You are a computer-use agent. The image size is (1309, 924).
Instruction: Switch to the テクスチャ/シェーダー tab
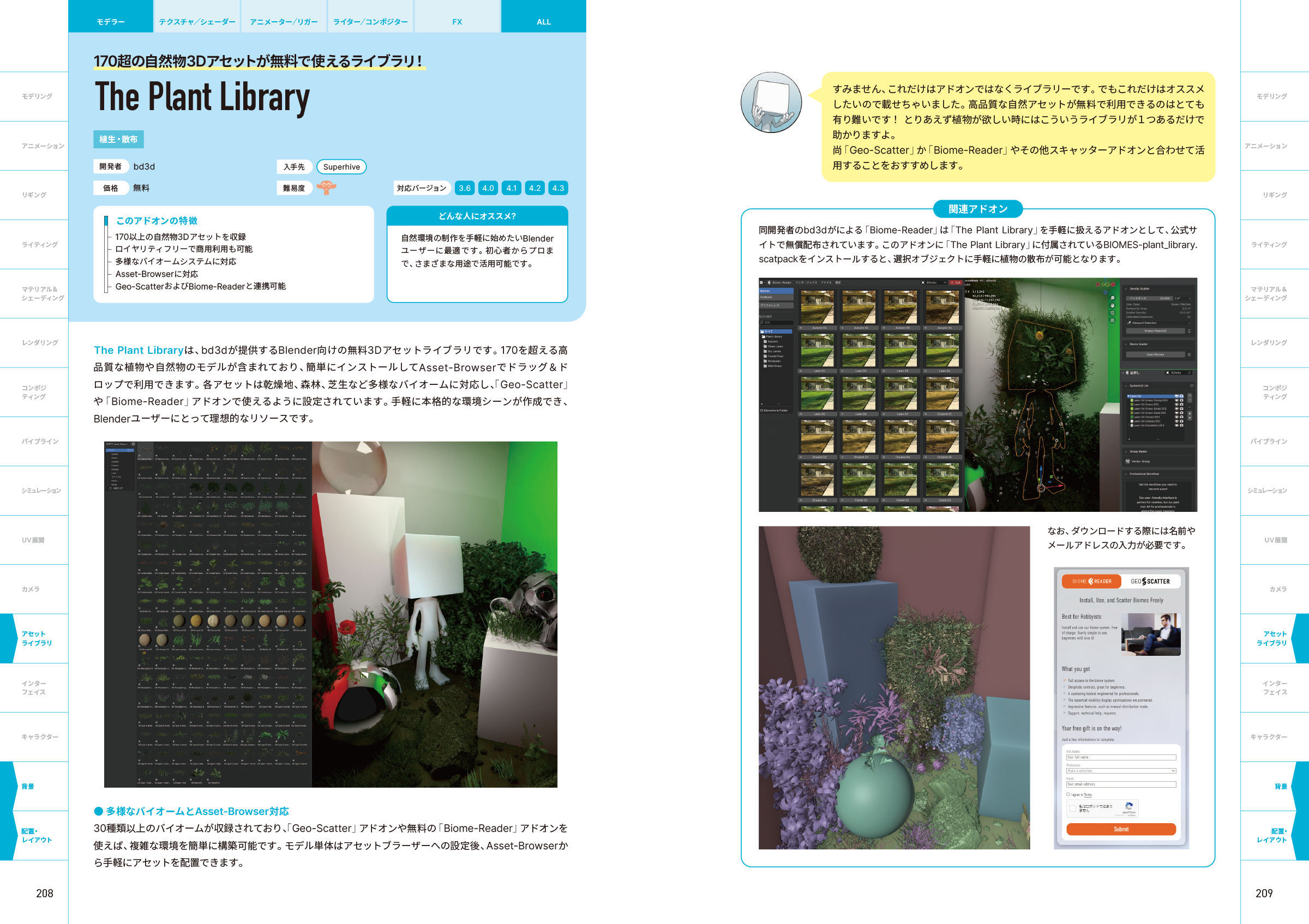point(197,16)
